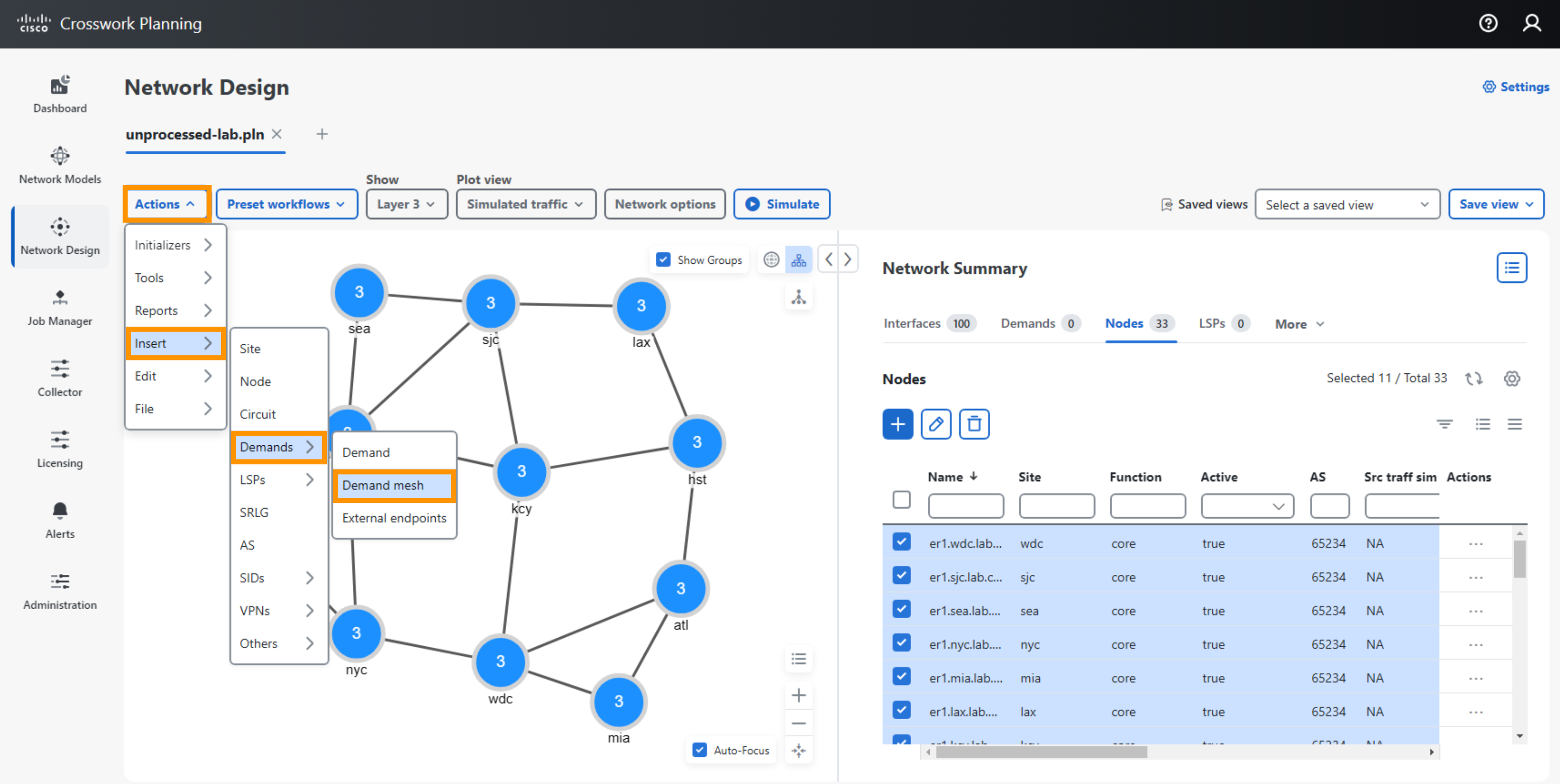Switch to geographic globe plot view
The image size is (1560, 784).
click(x=771, y=260)
